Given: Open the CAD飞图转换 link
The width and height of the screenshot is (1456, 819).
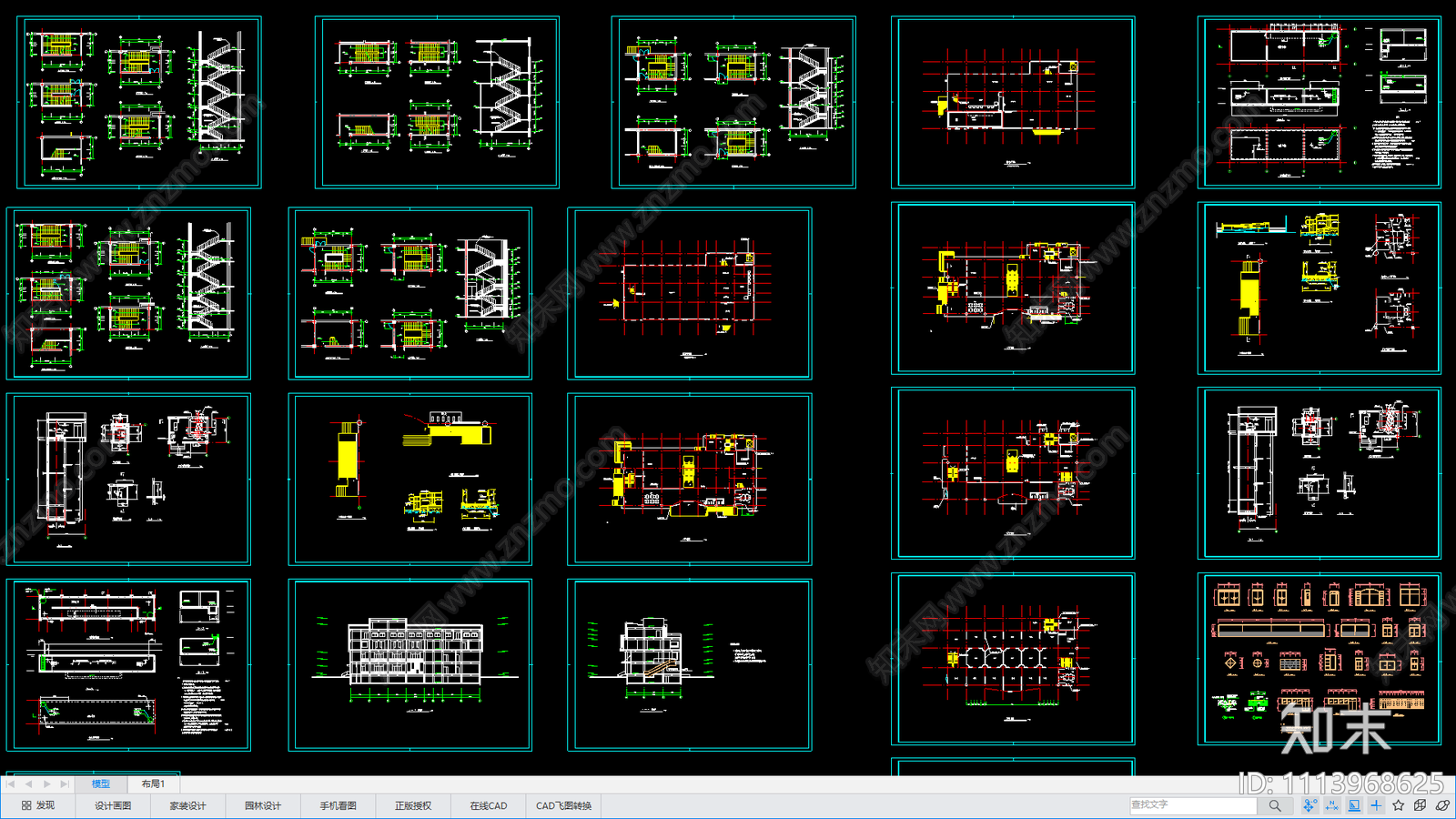Looking at the screenshot, I should pos(563,805).
